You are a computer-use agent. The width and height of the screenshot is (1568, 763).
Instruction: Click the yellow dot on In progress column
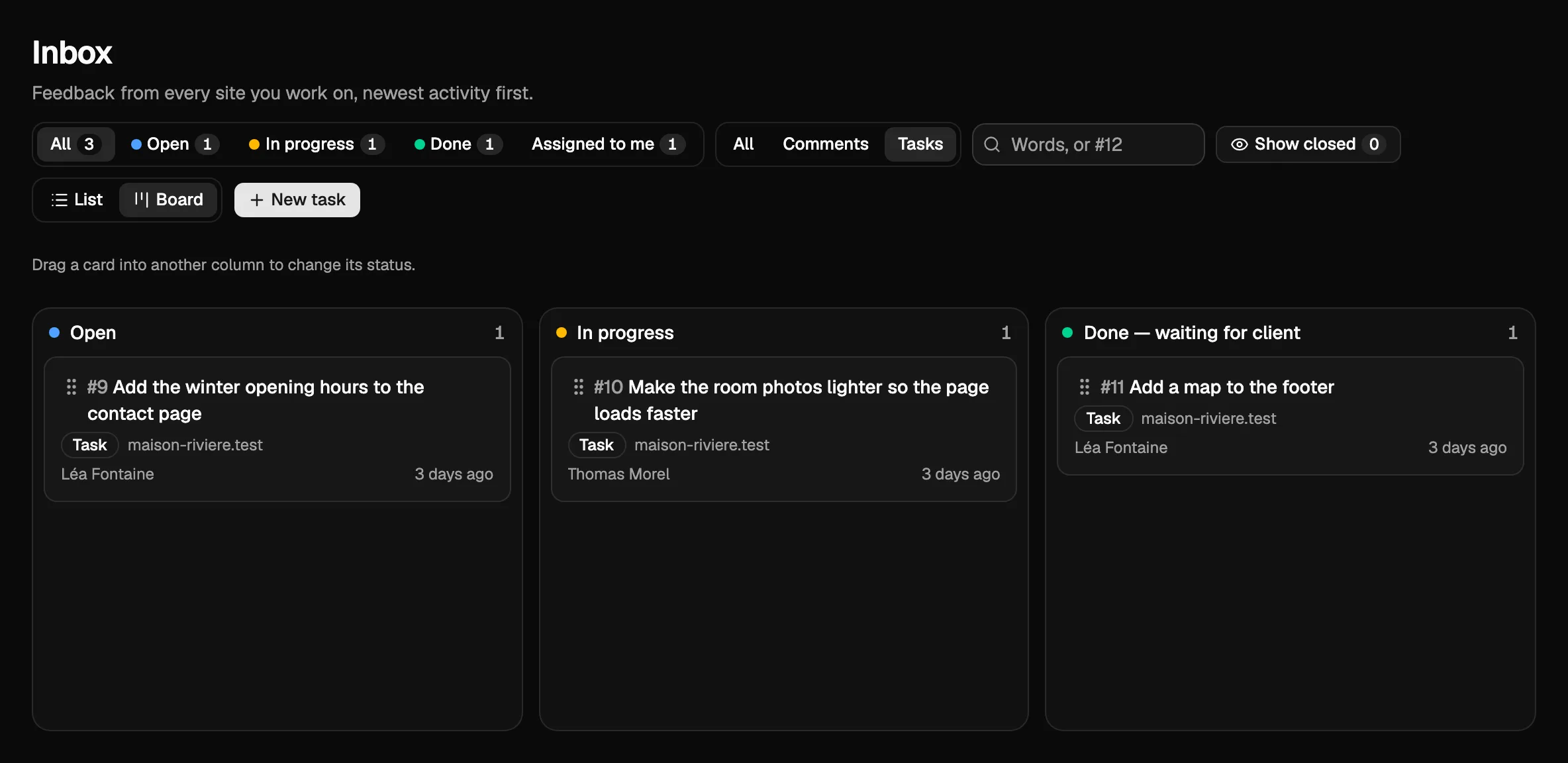pyautogui.click(x=562, y=332)
